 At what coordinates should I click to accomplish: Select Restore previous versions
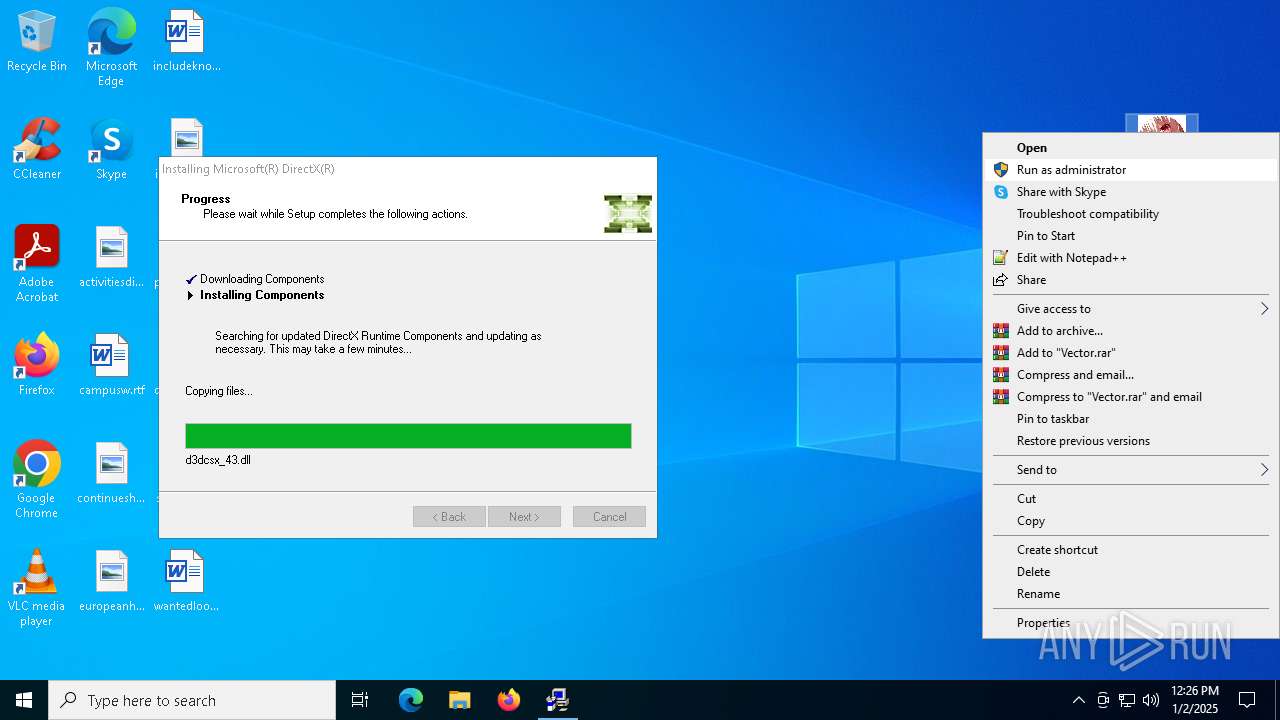1131,441
